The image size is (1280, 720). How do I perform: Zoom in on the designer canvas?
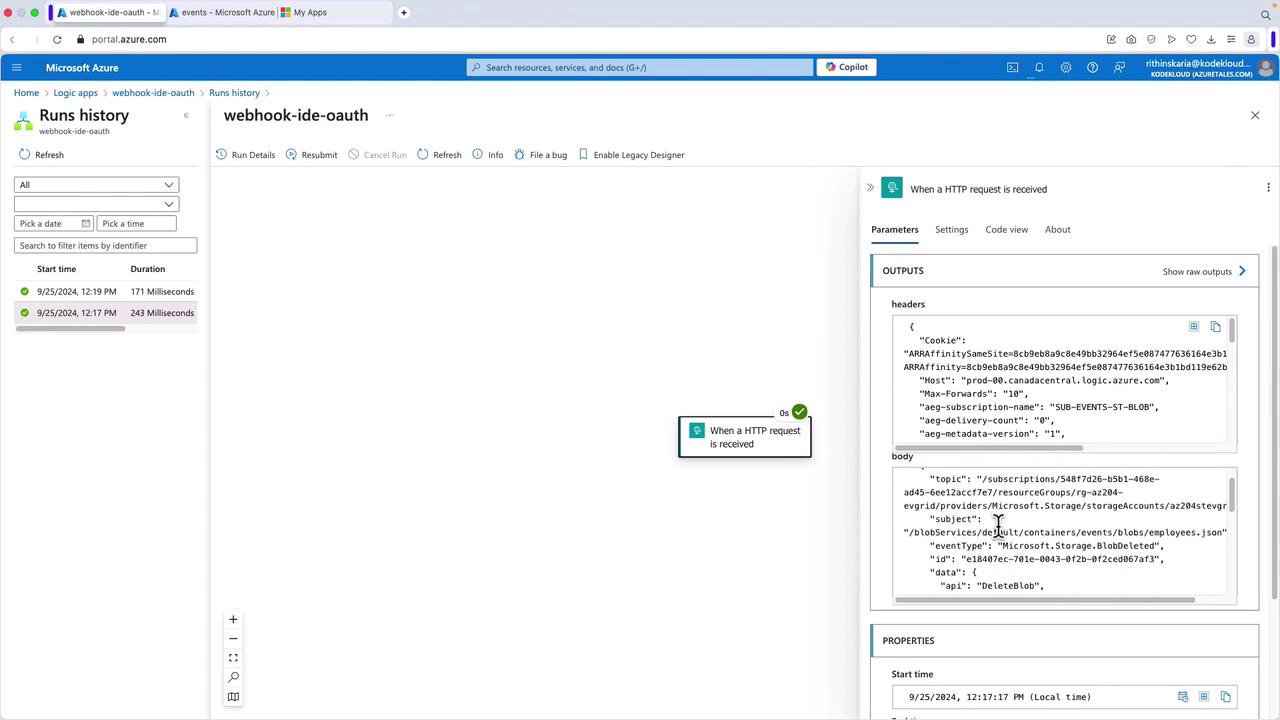tap(233, 619)
